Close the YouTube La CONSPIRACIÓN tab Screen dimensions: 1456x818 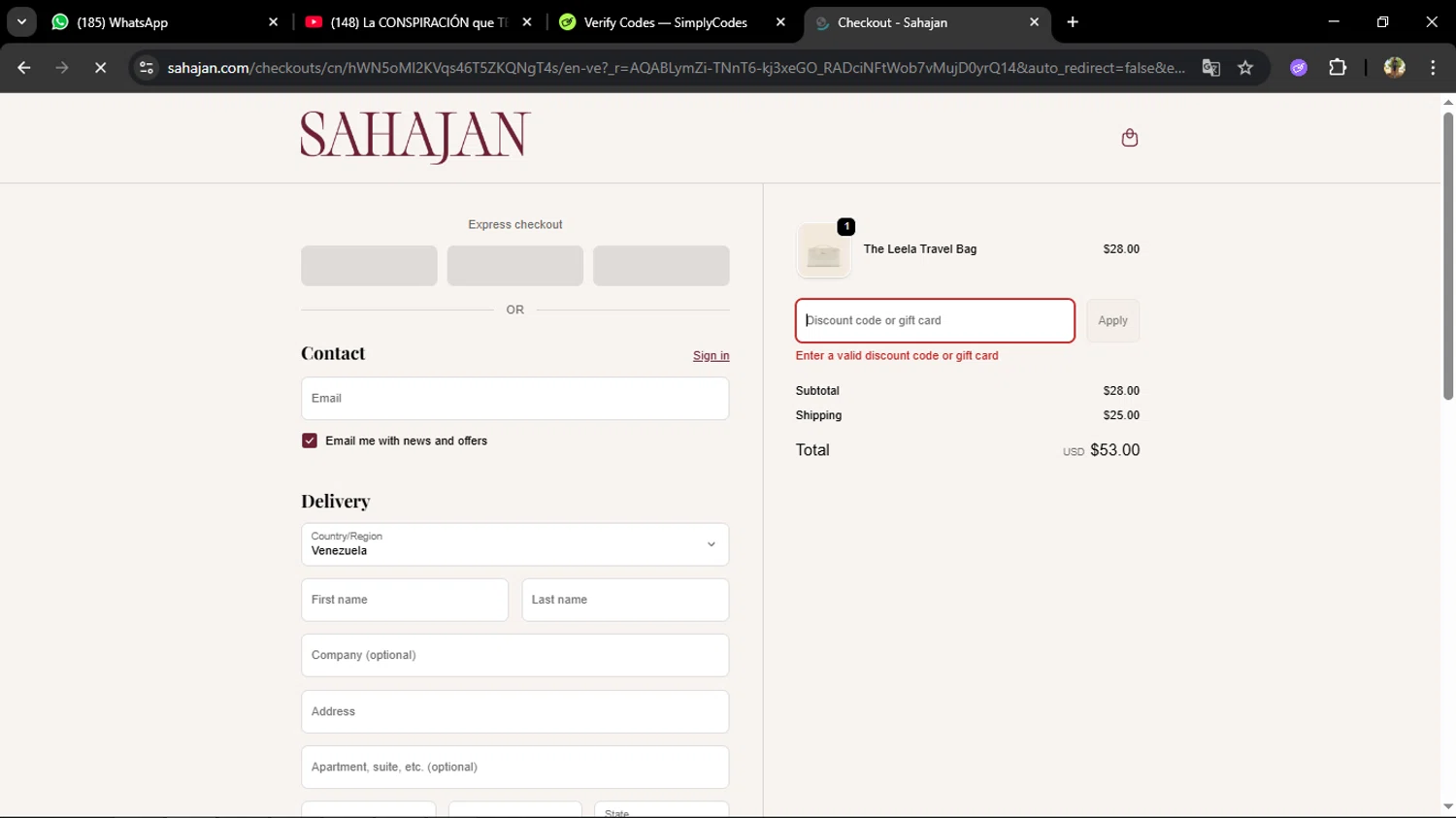(x=527, y=22)
